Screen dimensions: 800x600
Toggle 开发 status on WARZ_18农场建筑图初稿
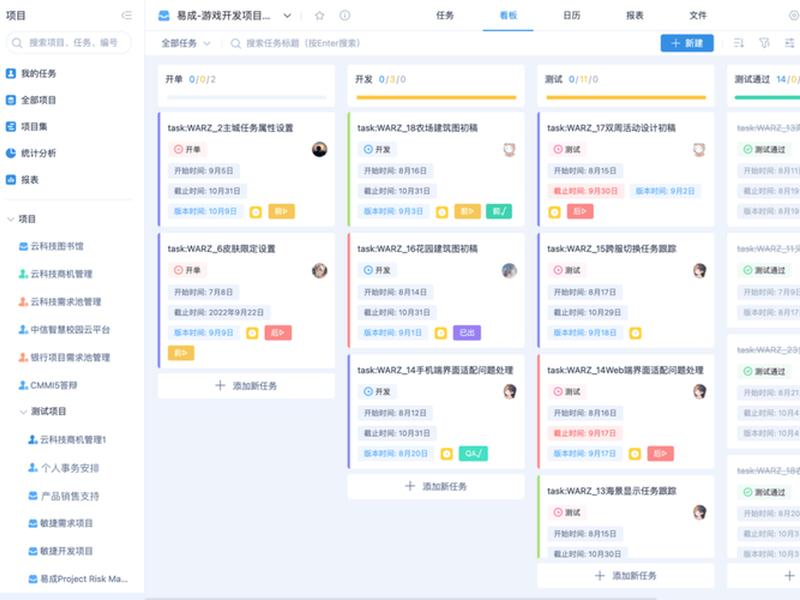pos(377,149)
